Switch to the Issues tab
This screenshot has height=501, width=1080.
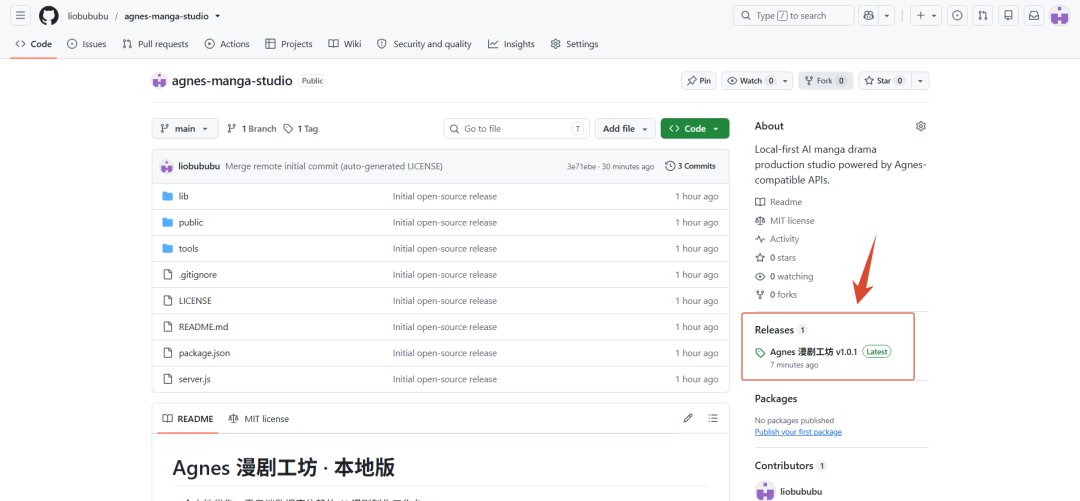pos(87,44)
